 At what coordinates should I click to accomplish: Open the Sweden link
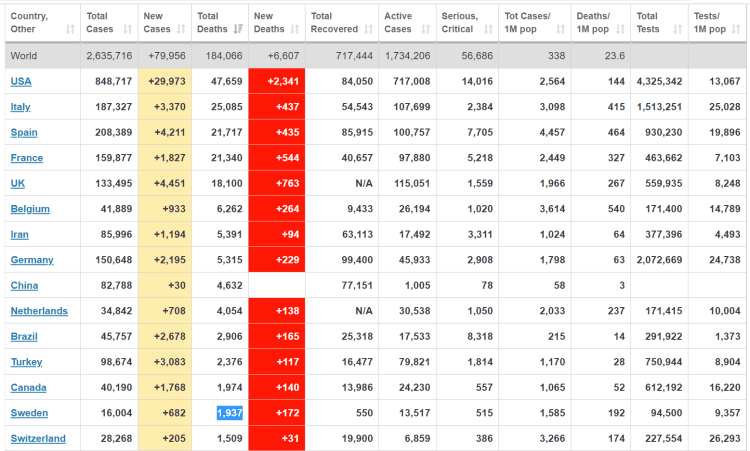point(28,413)
